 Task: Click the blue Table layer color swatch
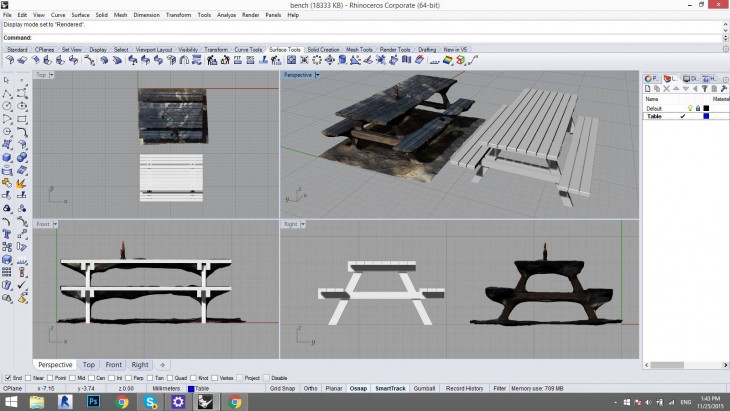(x=707, y=116)
